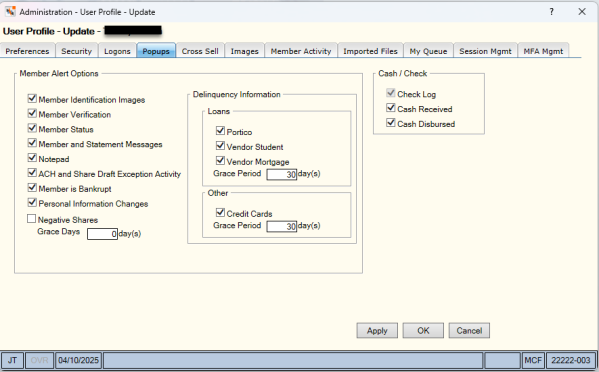Open the Session Mgmt tab
The width and height of the screenshot is (599, 372).
(x=485, y=51)
